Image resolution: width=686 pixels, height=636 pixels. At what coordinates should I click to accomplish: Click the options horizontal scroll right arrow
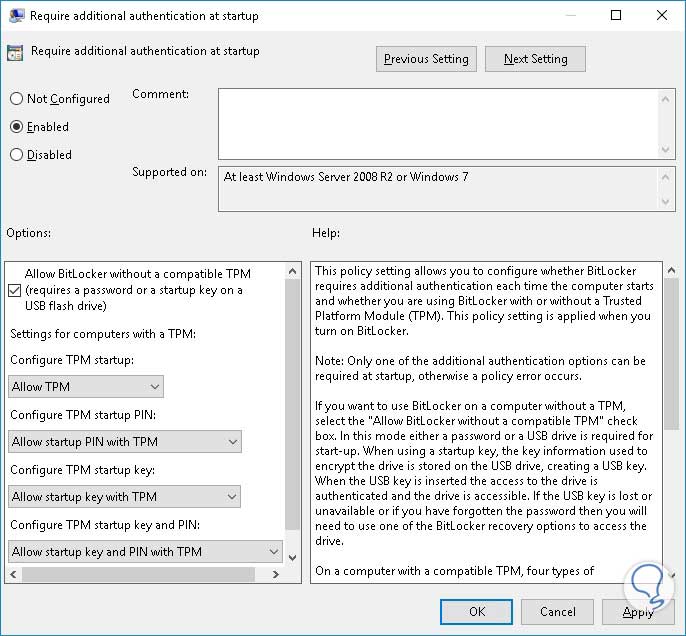tap(275, 574)
